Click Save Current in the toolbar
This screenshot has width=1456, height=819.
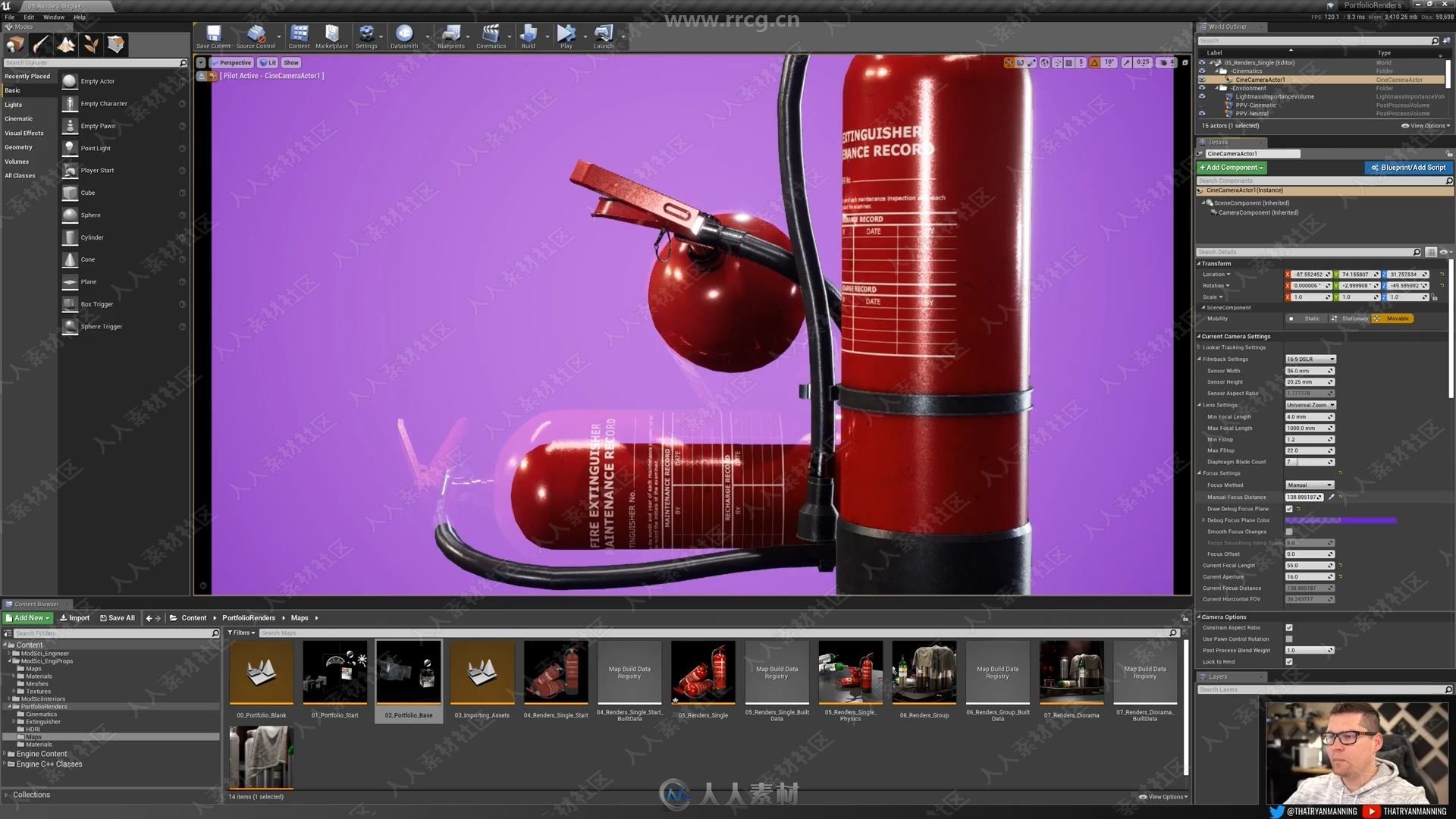tap(213, 36)
